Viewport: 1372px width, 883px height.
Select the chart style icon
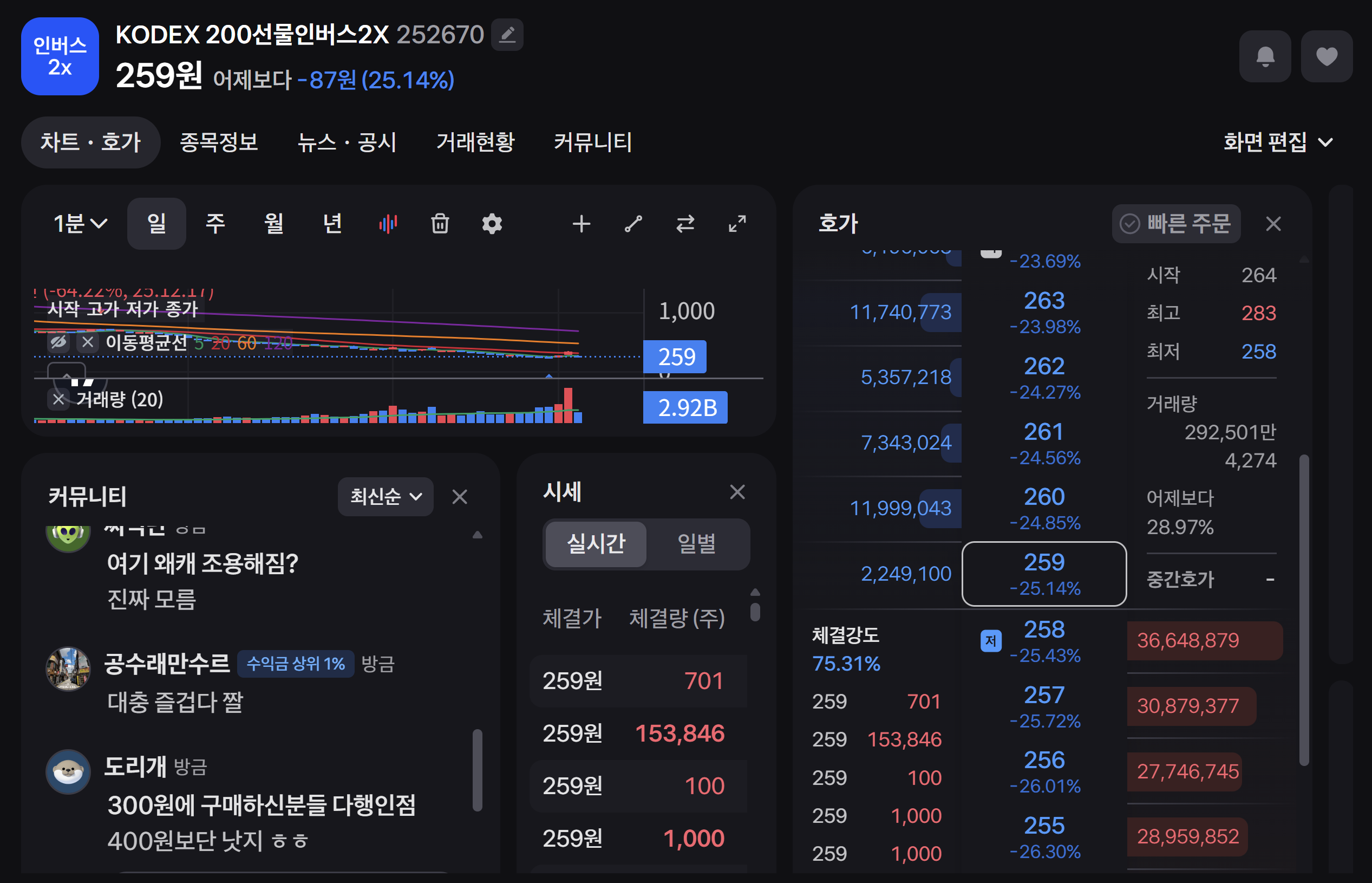pyautogui.click(x=388, y=224)
